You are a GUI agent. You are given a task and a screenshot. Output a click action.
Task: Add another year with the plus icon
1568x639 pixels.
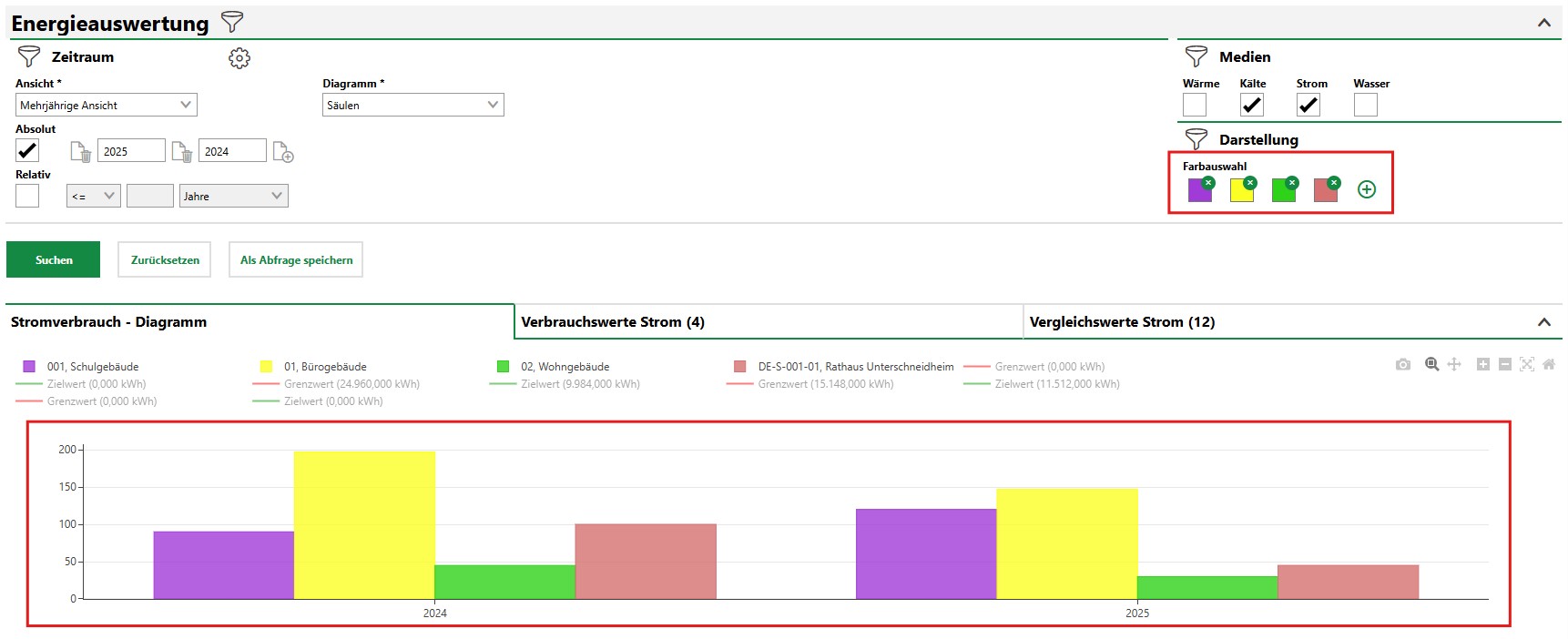coord(283,152)
